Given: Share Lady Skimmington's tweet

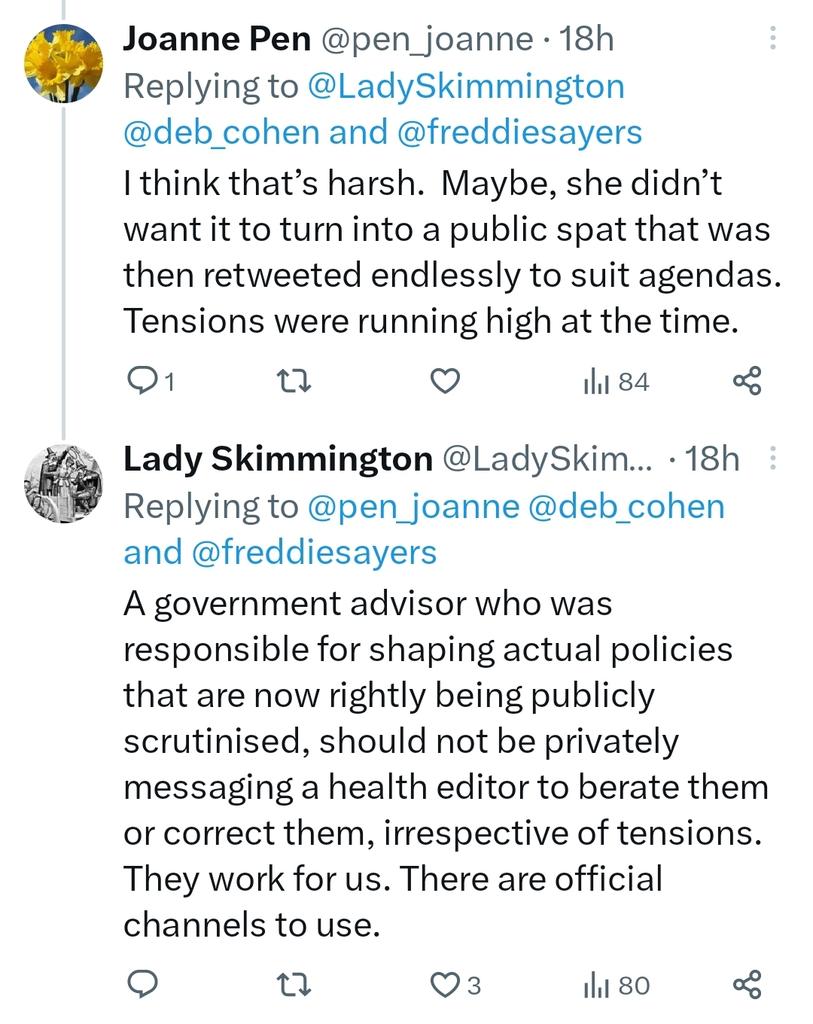Looking at the screenshot, I should click(x=747, y=985).
